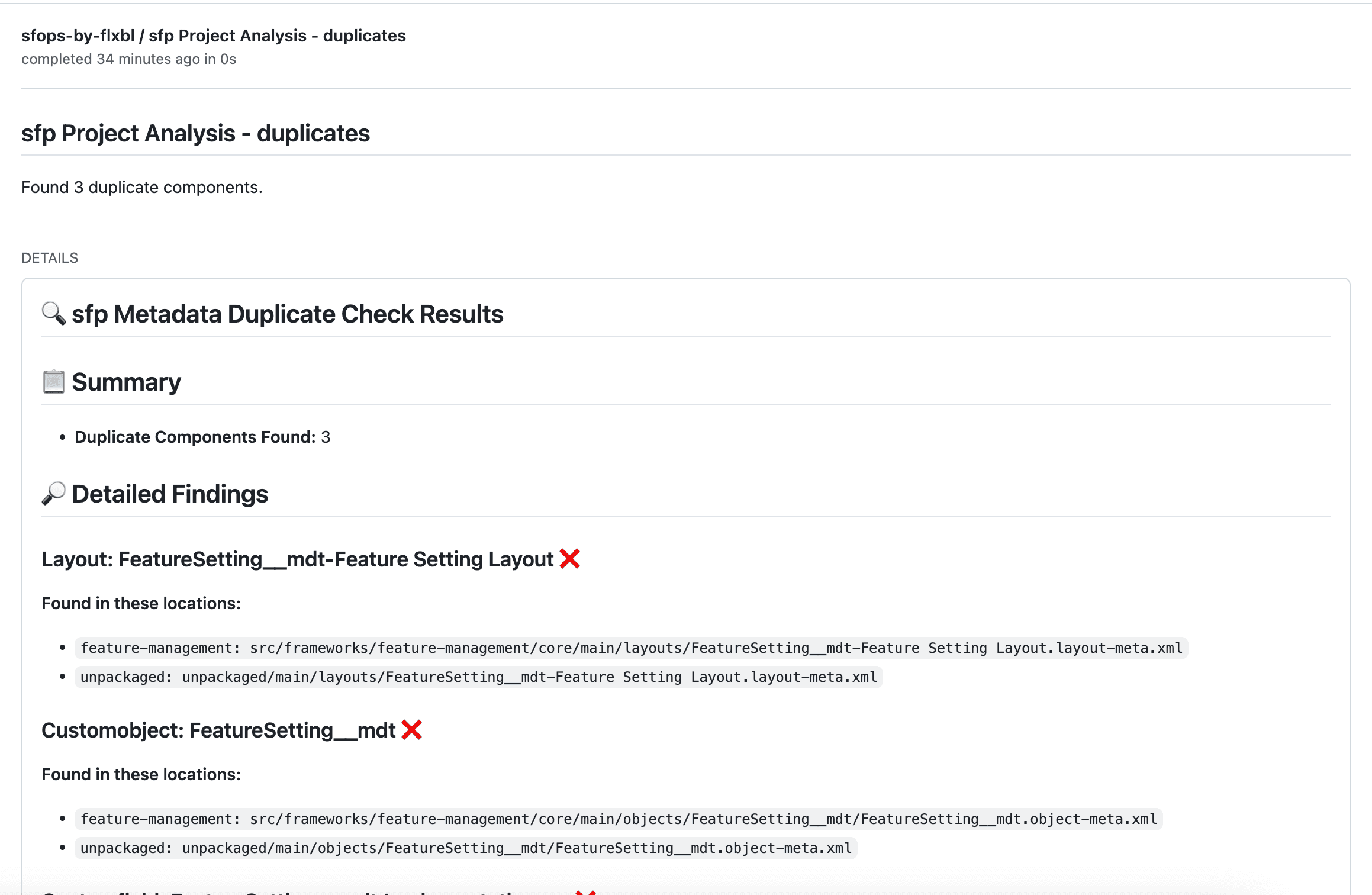Click the 'completed 34 minutes ago' timestamp
The width and height of the screenshot is (1372, 895).
click(x=128, y=59)
